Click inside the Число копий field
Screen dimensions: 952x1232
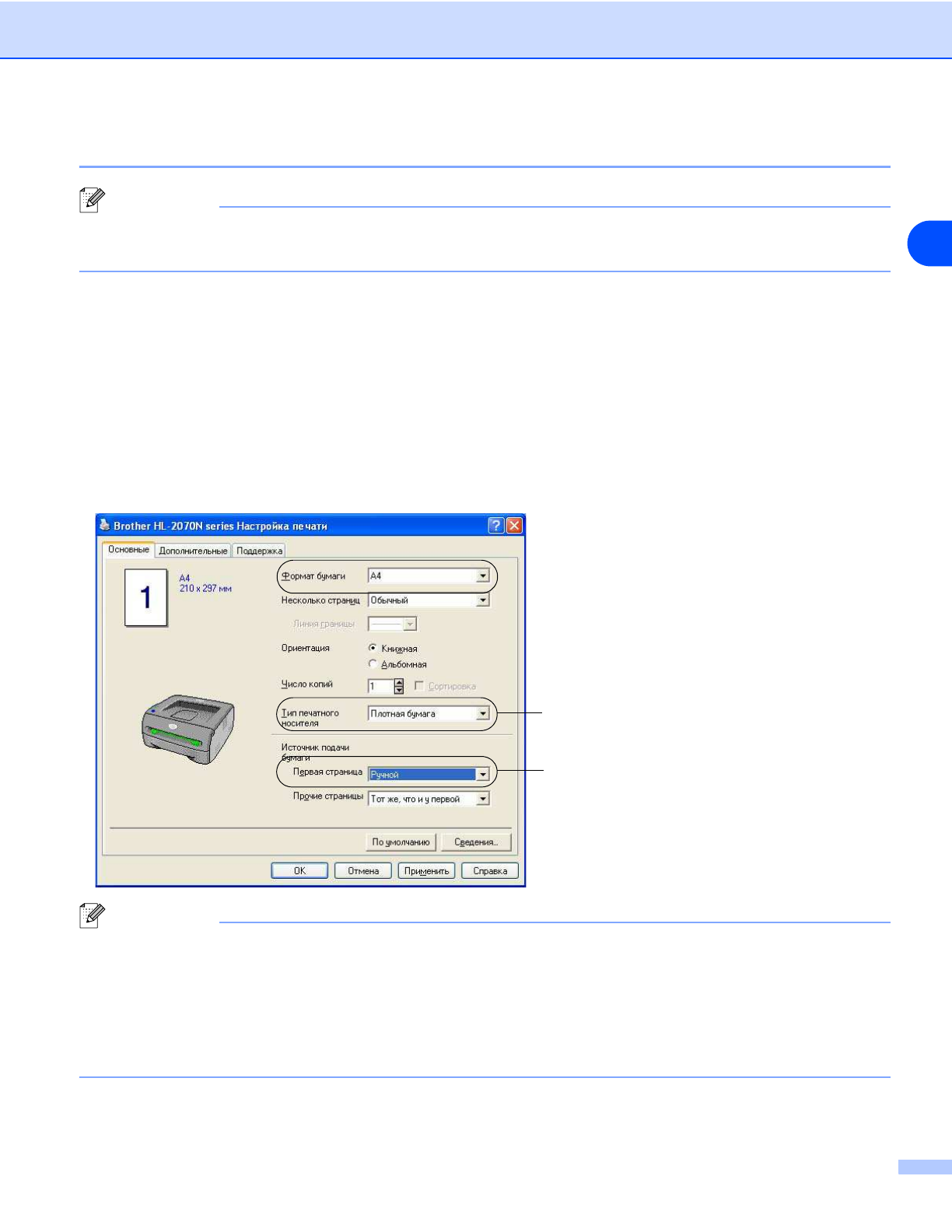tap(380, 686)
